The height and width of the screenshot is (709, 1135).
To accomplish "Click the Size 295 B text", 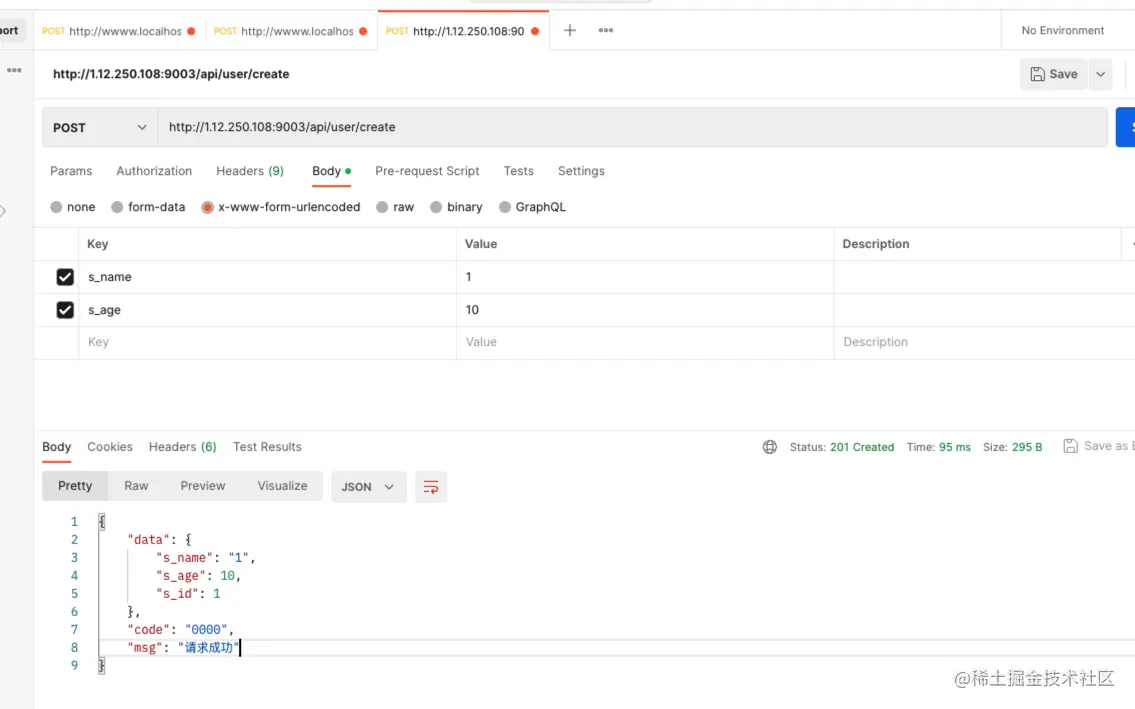I will click(1012, 447).
